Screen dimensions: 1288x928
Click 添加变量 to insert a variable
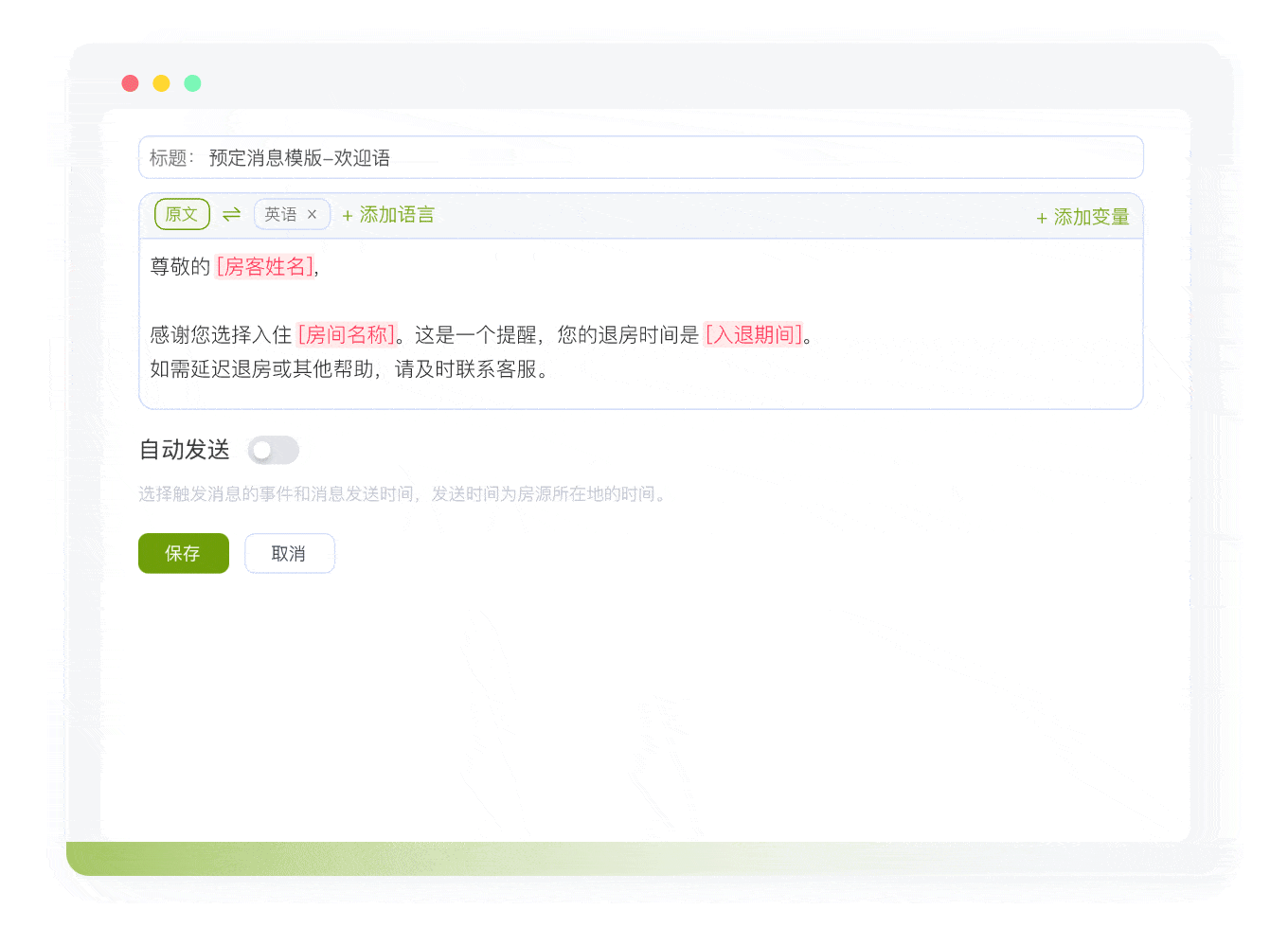[1082, 217]
